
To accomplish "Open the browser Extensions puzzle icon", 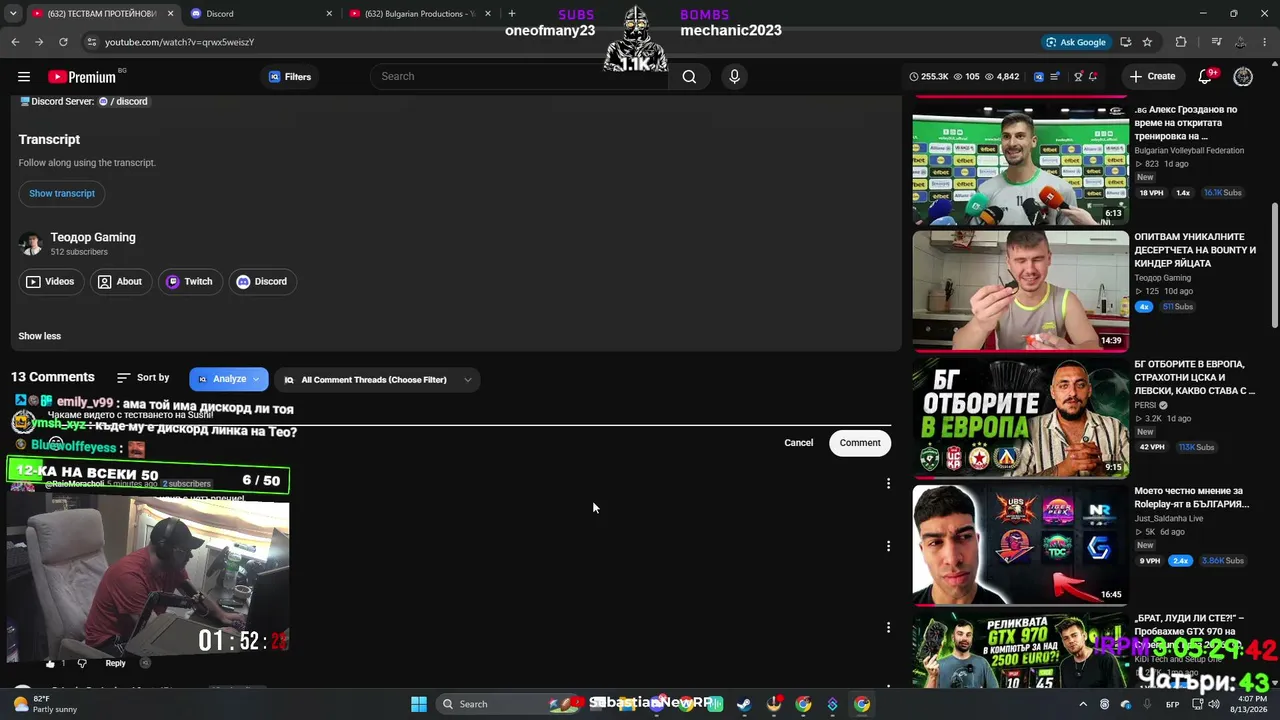I will click(1181, 42).
